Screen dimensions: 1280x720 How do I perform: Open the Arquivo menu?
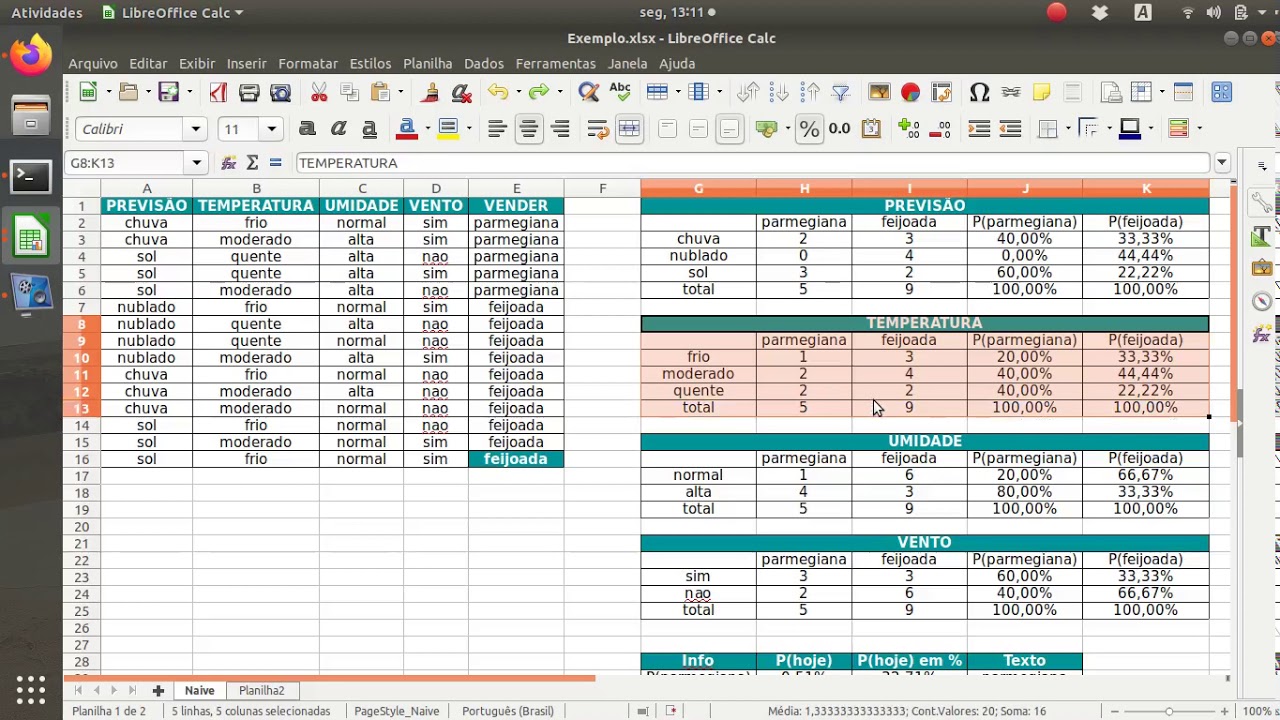pos(93,63)
